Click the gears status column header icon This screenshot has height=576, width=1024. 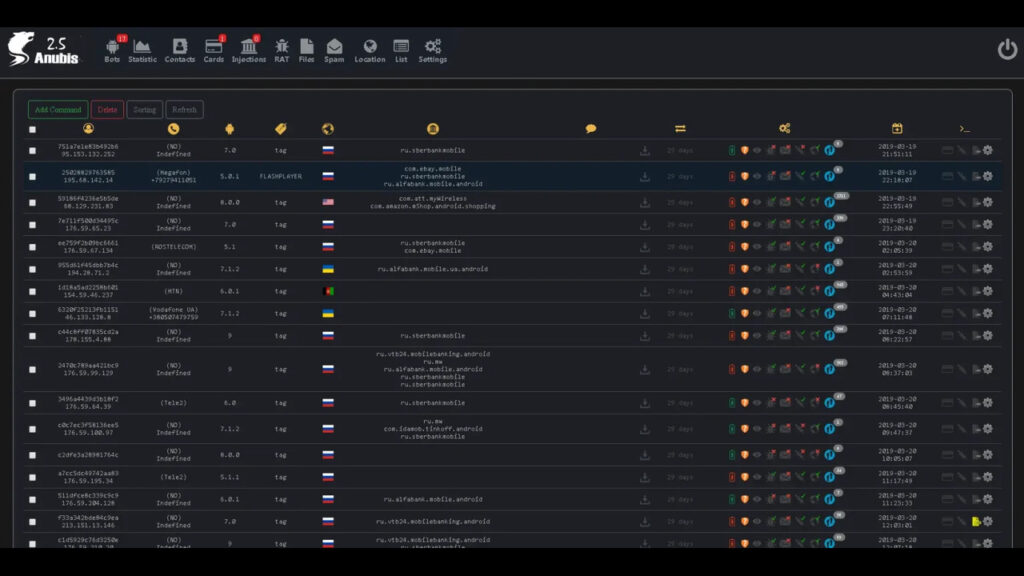tap(784, 129)
